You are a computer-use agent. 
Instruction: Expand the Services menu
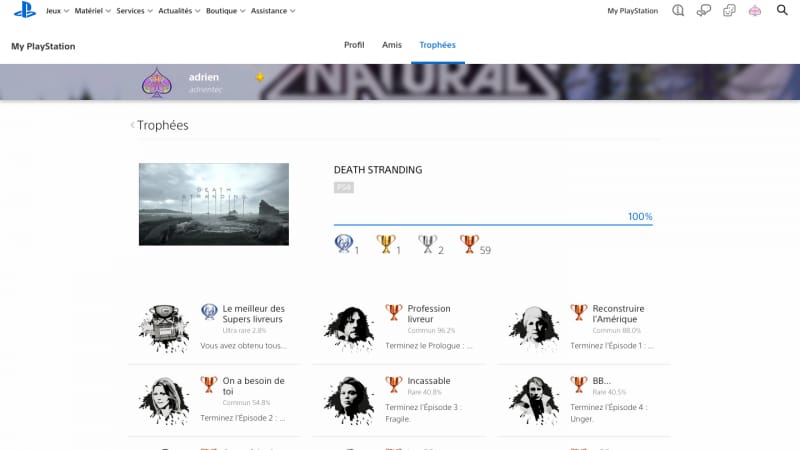click(x=134, y=11)
